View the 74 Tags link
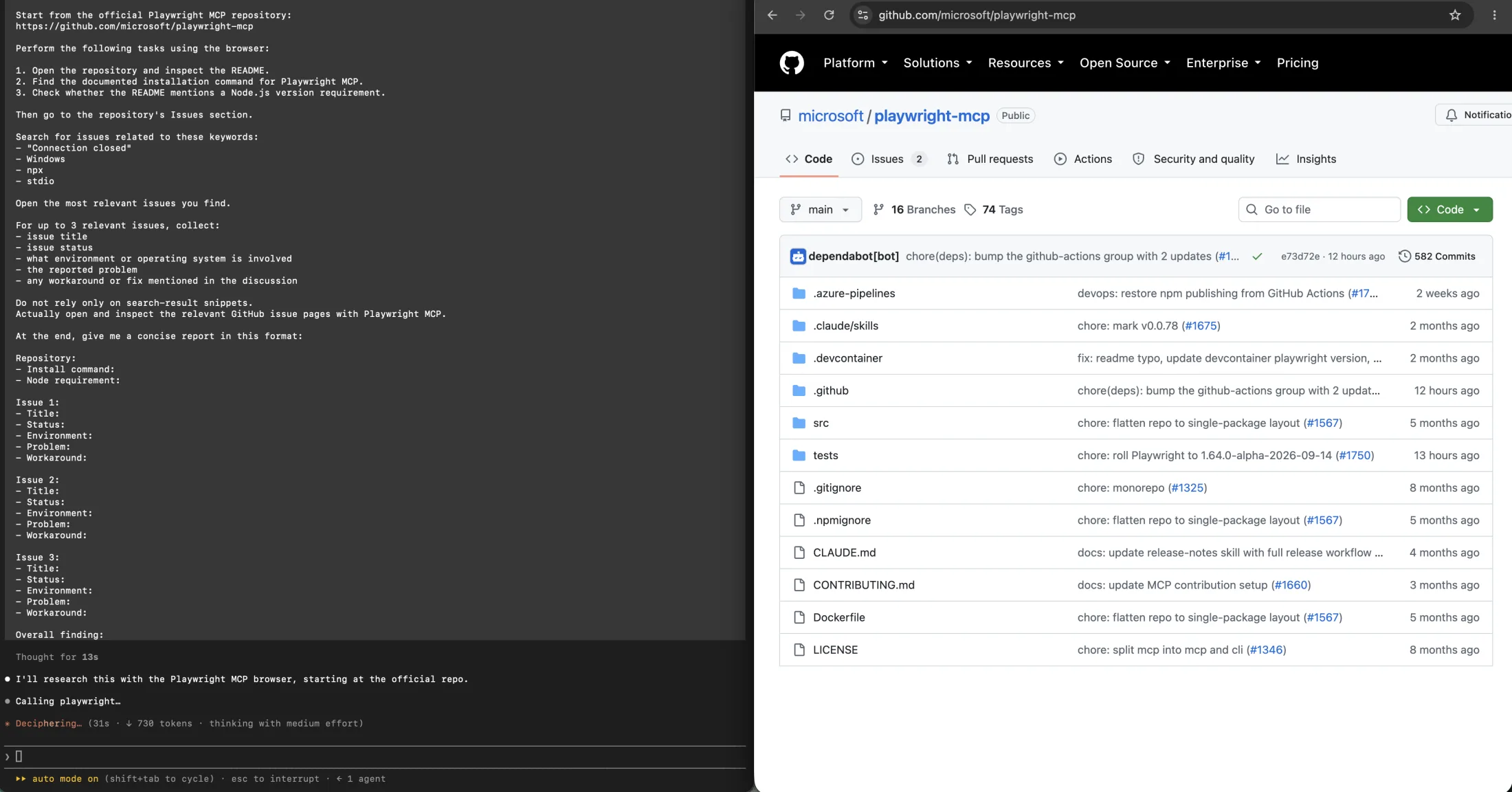The height and width of the screenshot is (792, 1512). click(x=993, y=210)
